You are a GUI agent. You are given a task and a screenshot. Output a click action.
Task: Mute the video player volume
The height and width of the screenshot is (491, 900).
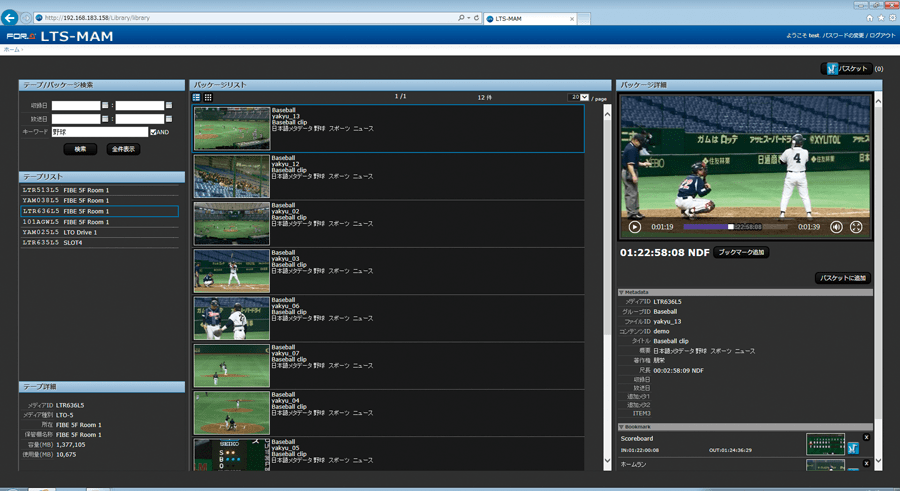[836, 227]
